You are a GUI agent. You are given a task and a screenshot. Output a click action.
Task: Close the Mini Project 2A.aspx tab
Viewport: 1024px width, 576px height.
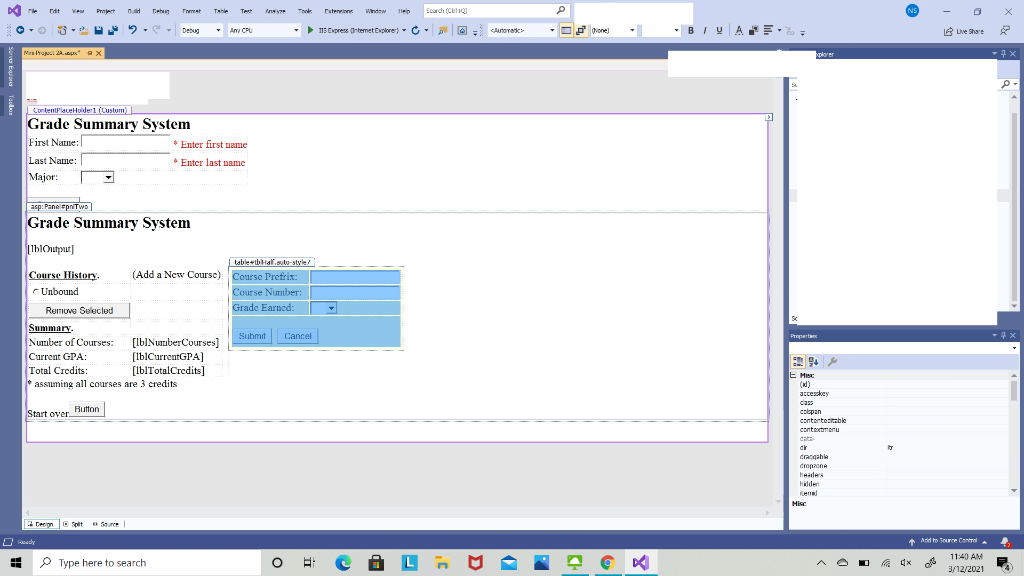tap(99, 53)
